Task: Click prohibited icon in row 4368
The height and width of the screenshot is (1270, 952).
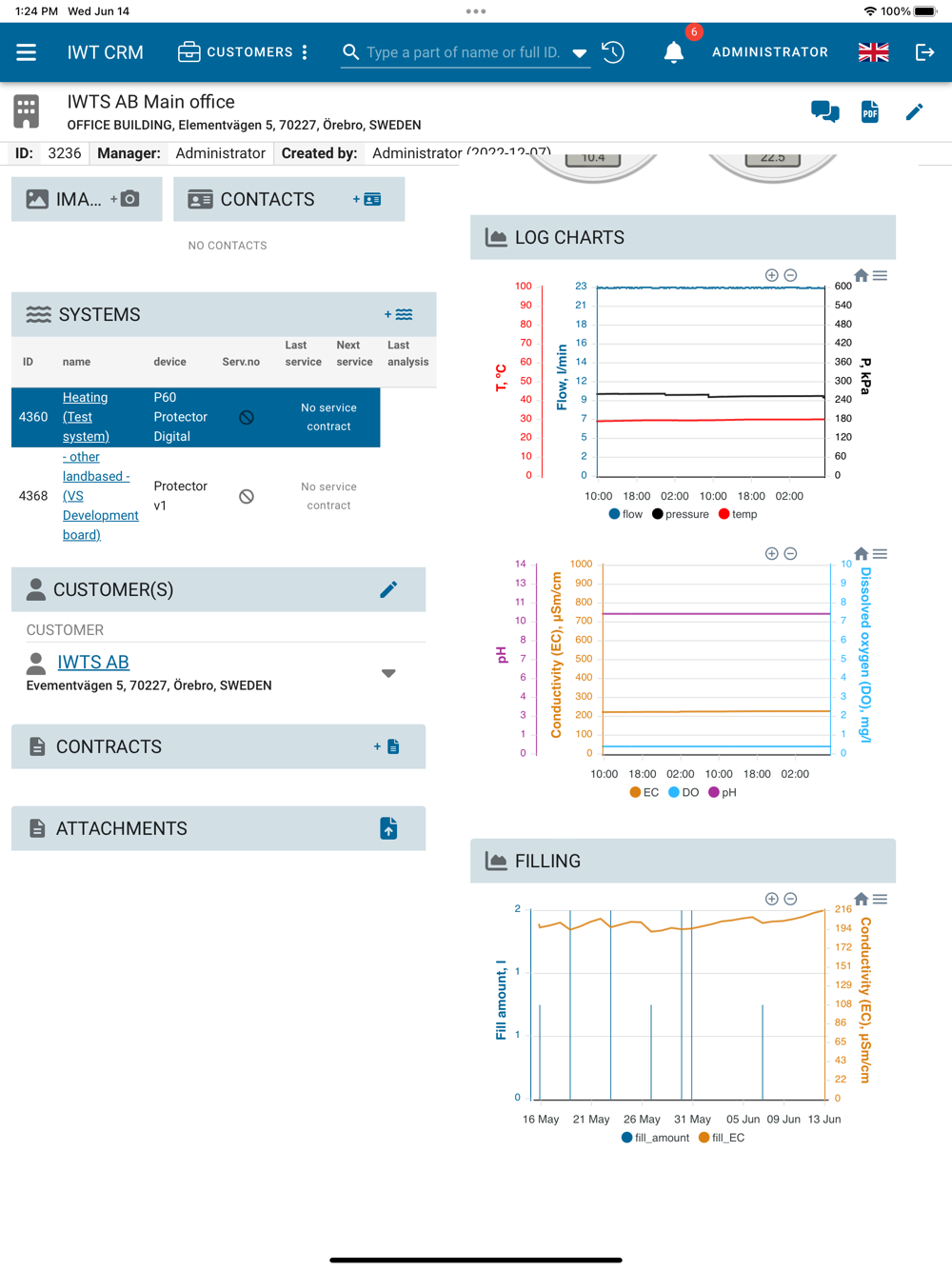Action: pos(247,496)
